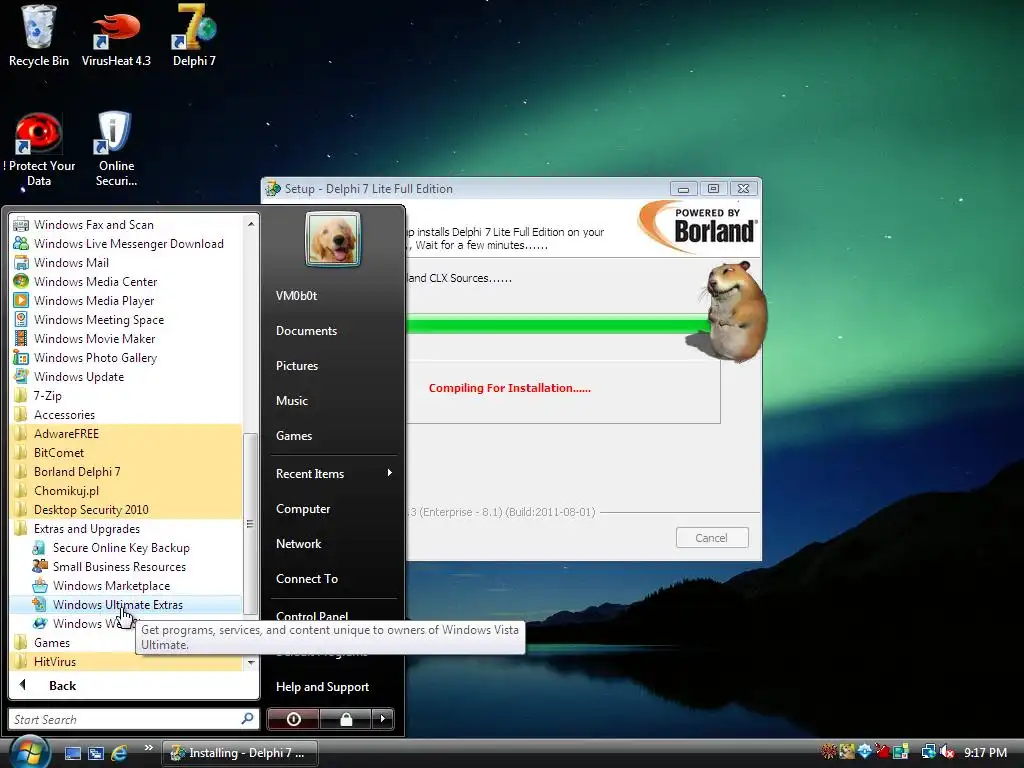Open Windows Media Center
The image size is (1024, 768).
[126, 281]
